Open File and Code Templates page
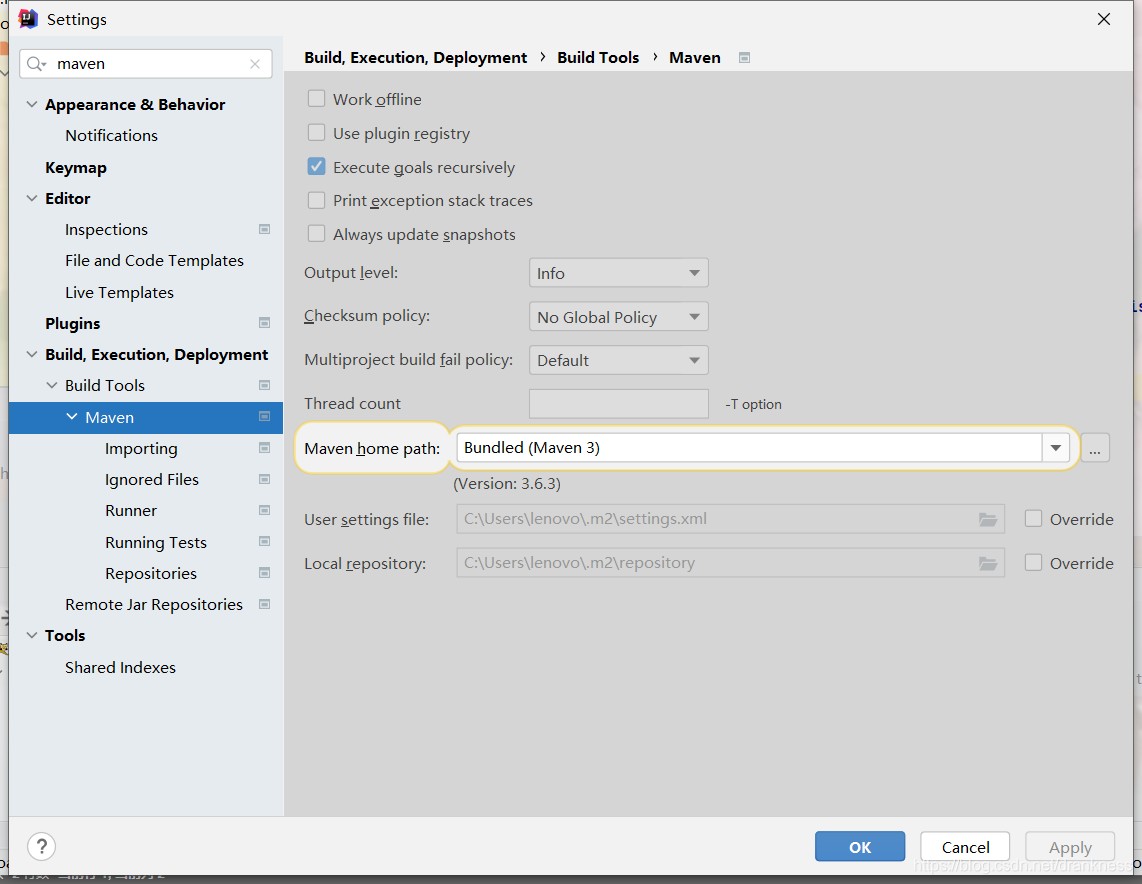Viewport: 1142px width, 884px height. pyautogui.click(x=154, y=261)
